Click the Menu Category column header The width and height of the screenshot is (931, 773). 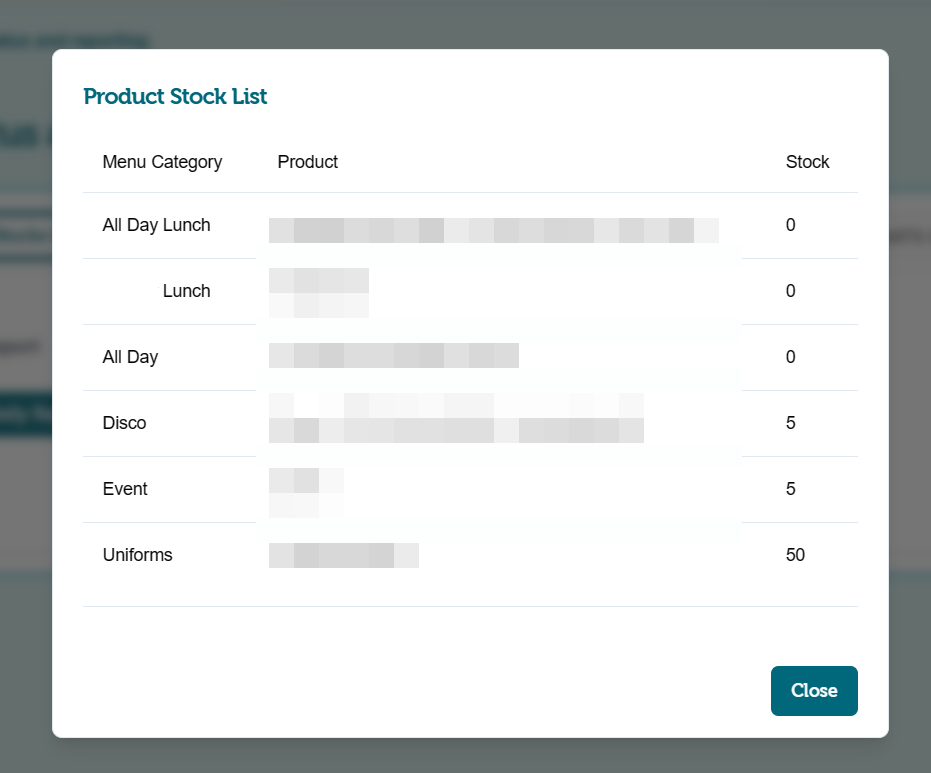point(162,162)
